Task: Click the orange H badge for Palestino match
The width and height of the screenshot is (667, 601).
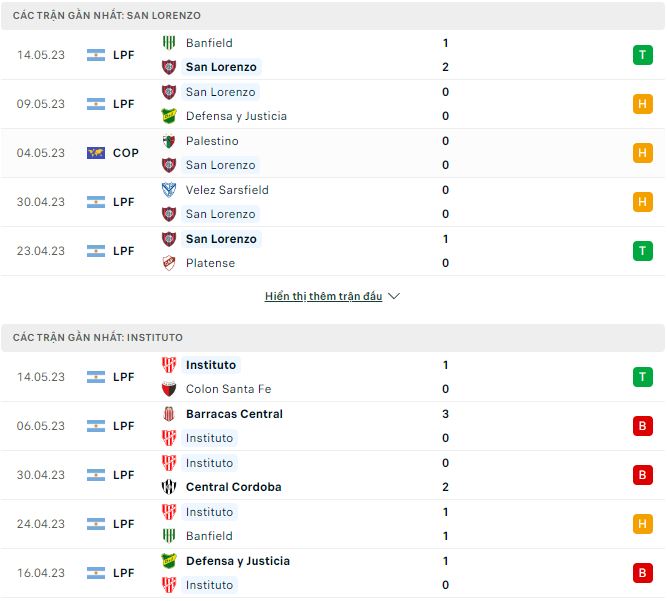Action: 642,153
